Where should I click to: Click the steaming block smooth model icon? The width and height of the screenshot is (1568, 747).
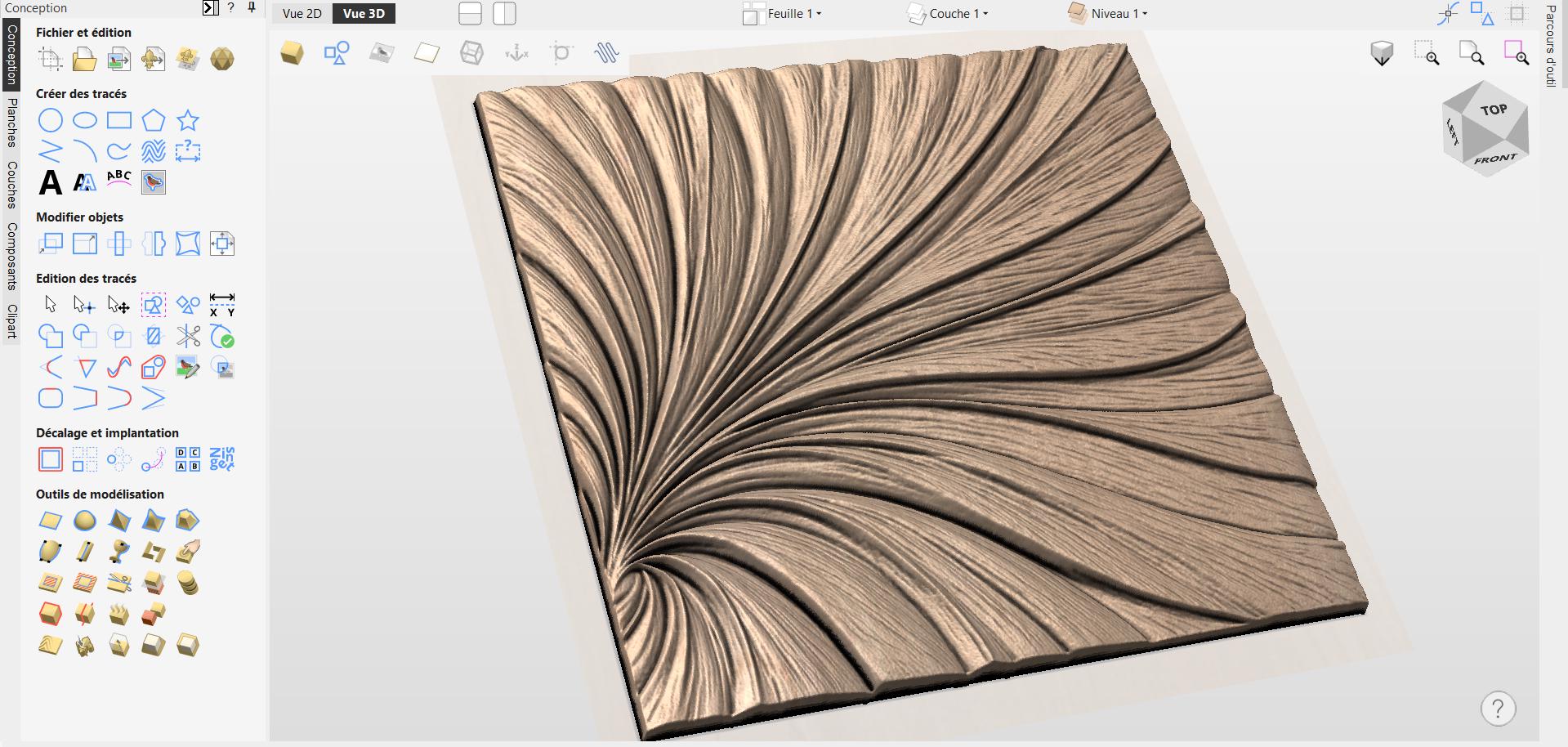119,614
